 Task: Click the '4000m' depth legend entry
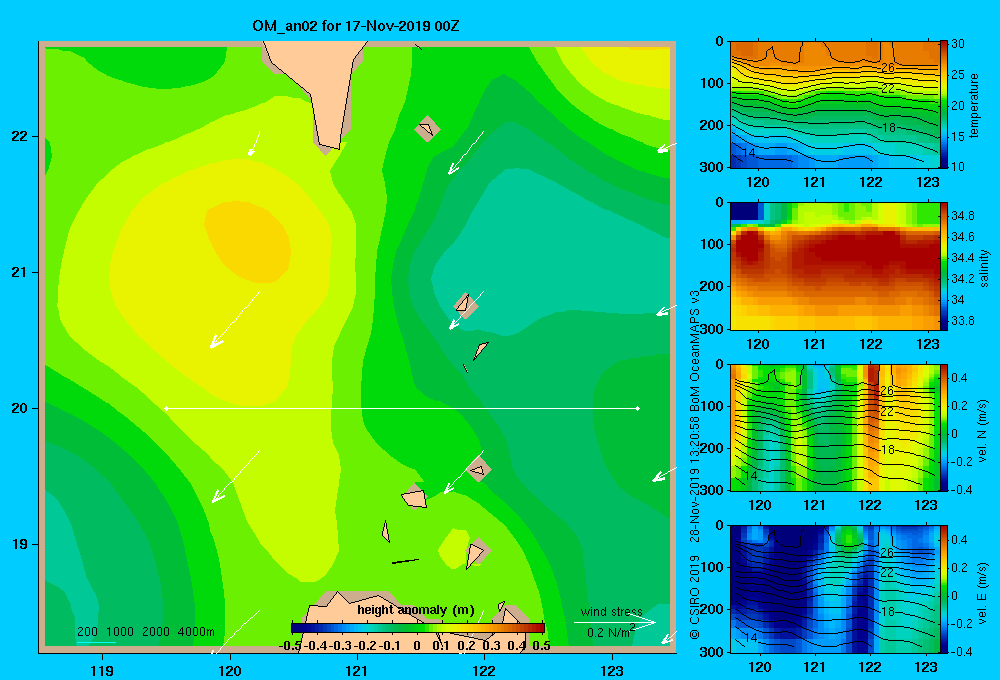196,632
